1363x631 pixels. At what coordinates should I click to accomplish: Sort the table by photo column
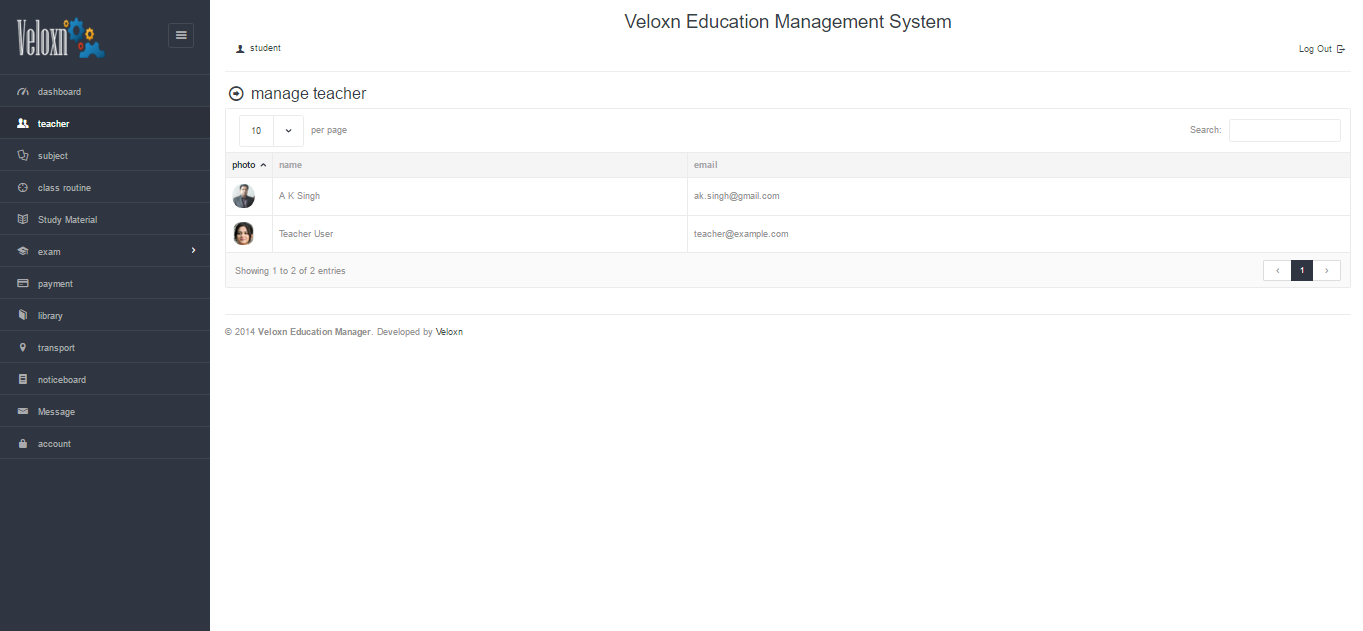click(x=249, y=165)
